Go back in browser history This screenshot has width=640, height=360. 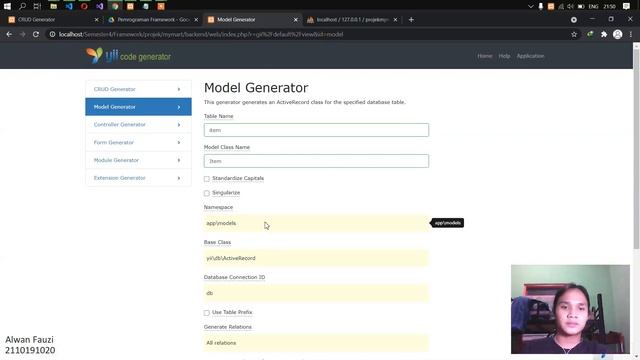[x=9, y=34]
